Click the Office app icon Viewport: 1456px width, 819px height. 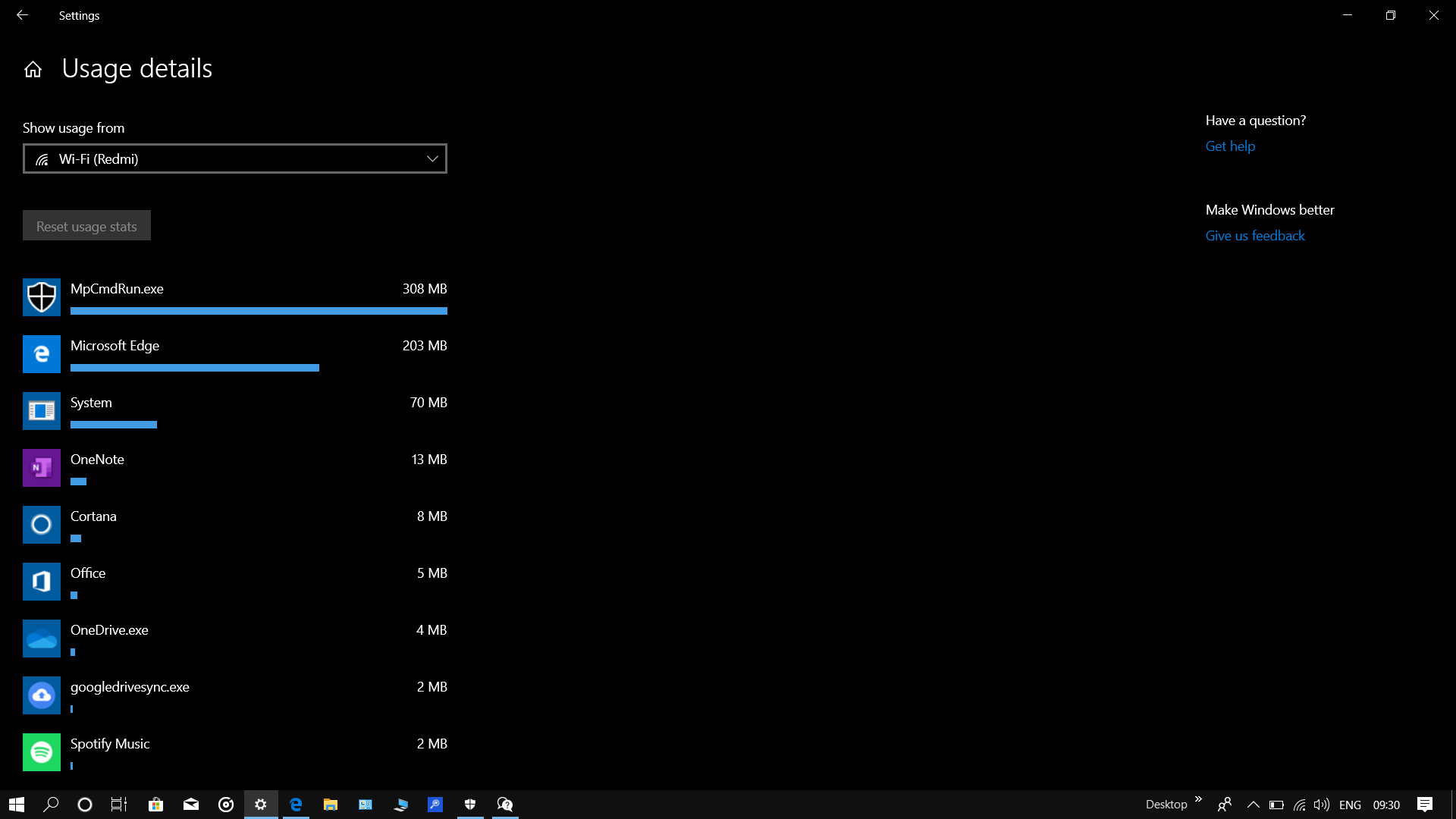(42, 582)
